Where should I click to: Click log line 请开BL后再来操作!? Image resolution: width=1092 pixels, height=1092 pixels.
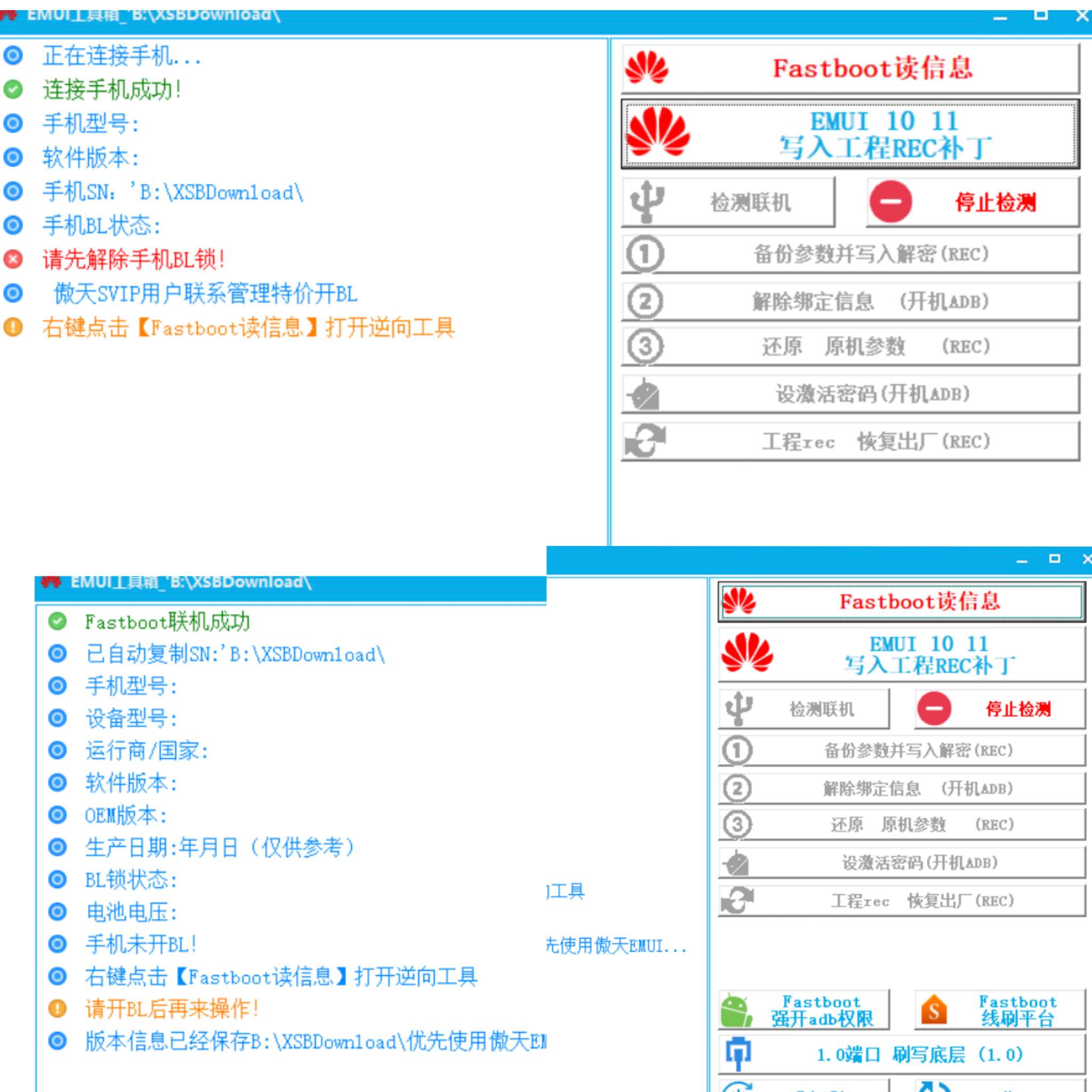pyautogui.click(x=172, y=1008)
